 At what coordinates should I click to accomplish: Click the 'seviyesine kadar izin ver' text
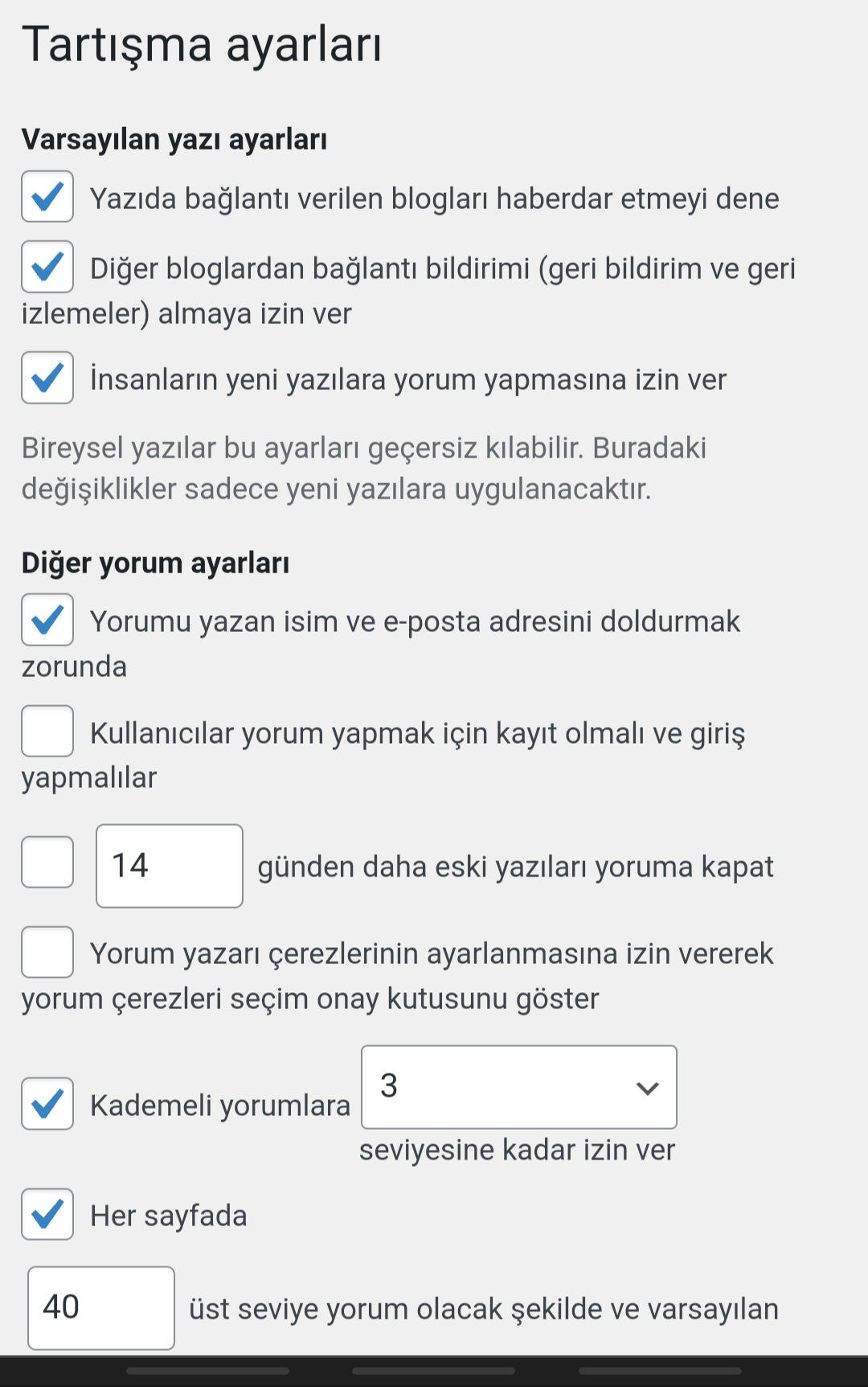tap(517, 1150)
